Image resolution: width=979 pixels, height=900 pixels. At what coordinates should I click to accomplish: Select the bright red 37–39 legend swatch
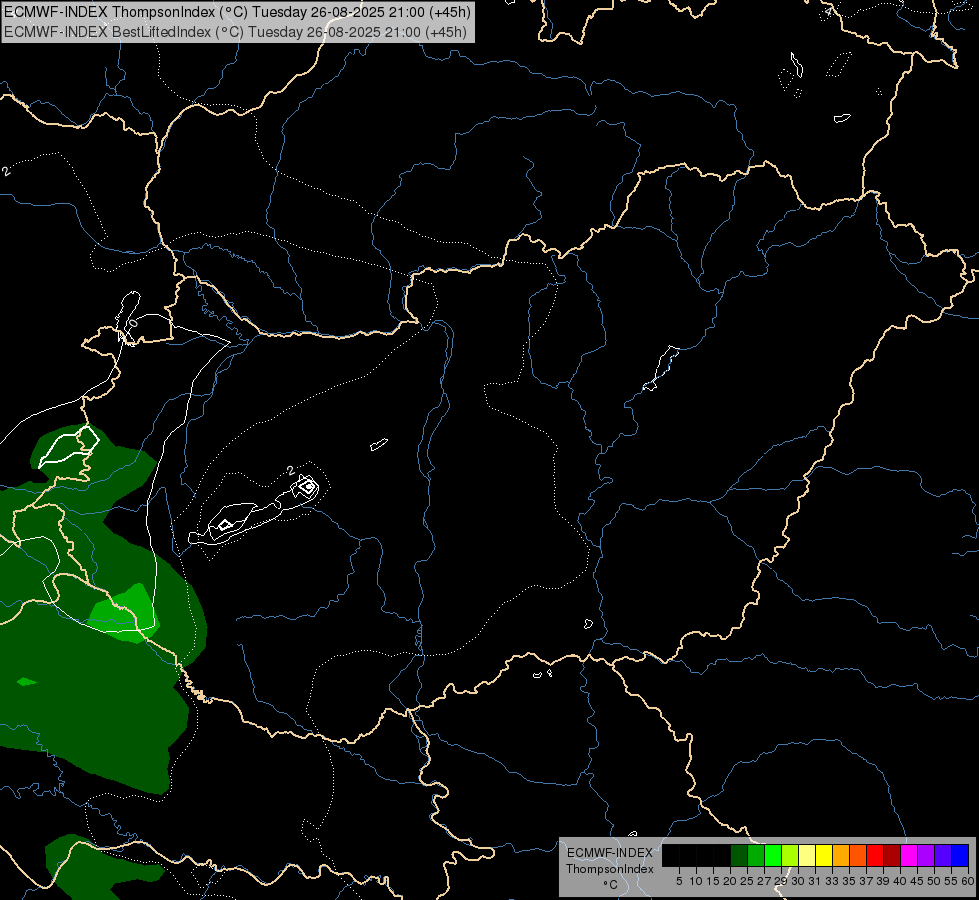875,856
